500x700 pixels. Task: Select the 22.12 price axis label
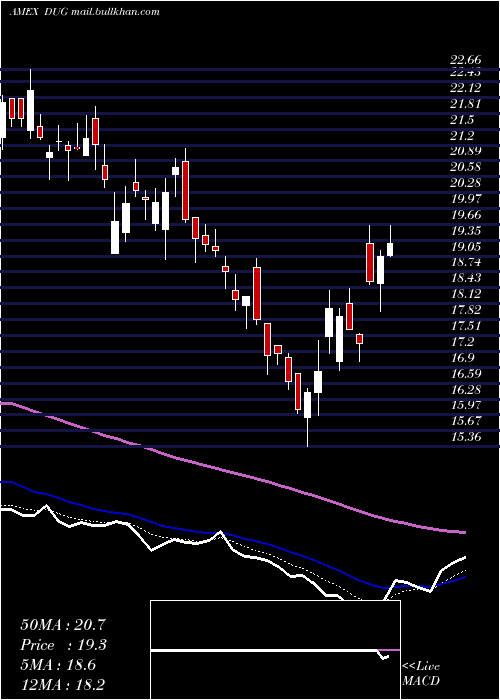point(465,88)
